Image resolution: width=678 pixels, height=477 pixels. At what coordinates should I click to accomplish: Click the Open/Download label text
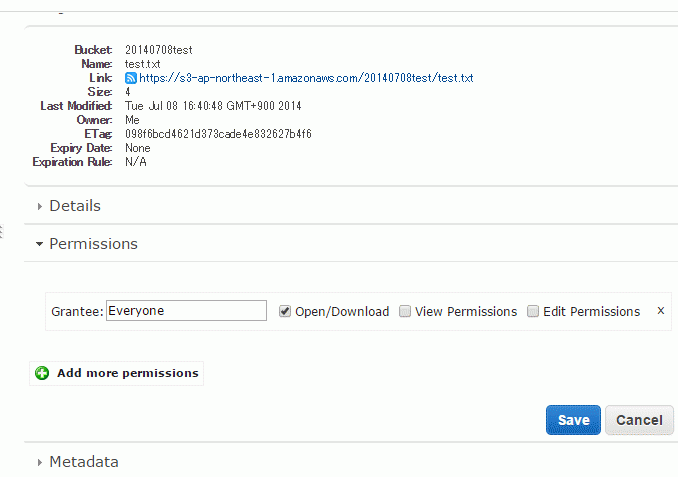pos(342,311)
